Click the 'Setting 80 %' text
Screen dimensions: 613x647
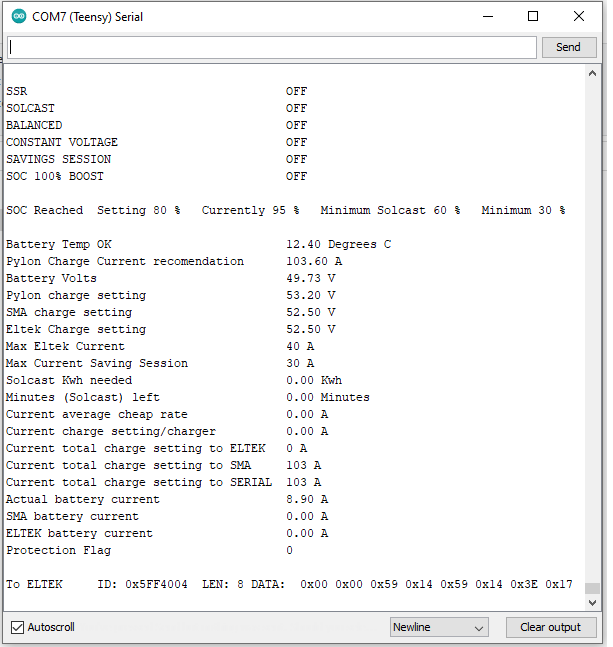coord(139,210)
